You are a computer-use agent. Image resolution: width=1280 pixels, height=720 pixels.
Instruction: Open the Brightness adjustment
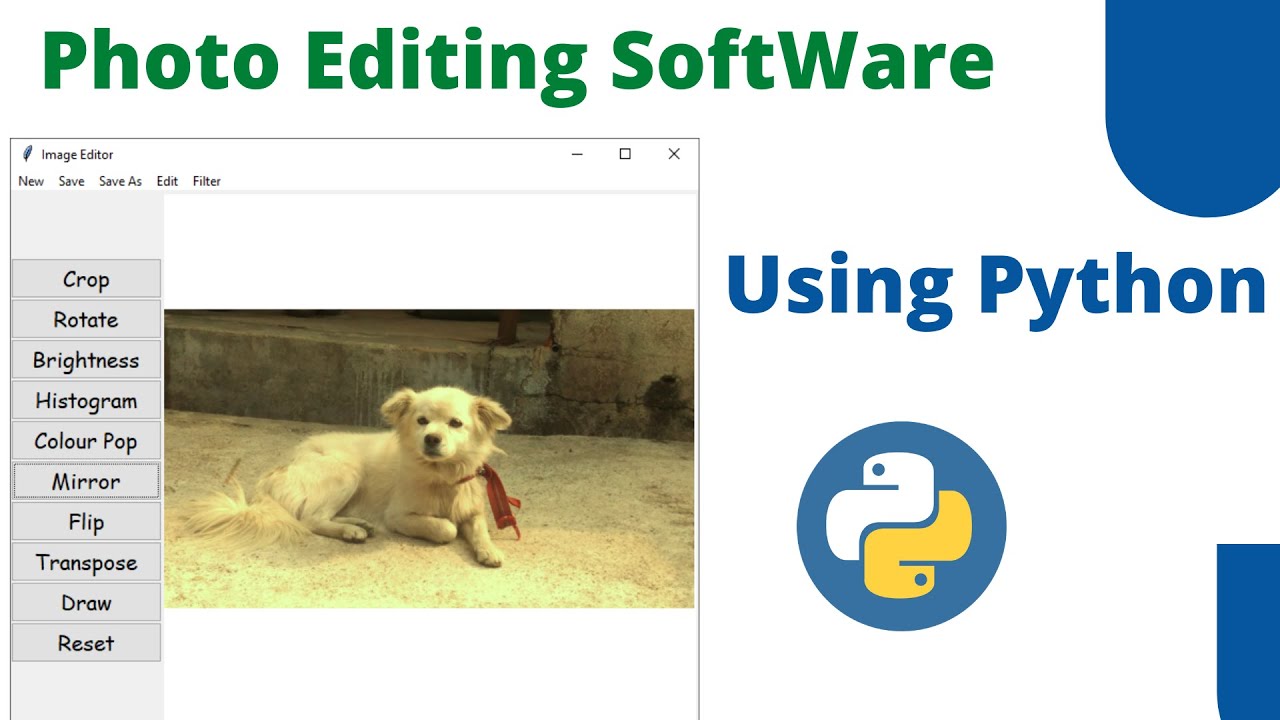coord(86,360)
